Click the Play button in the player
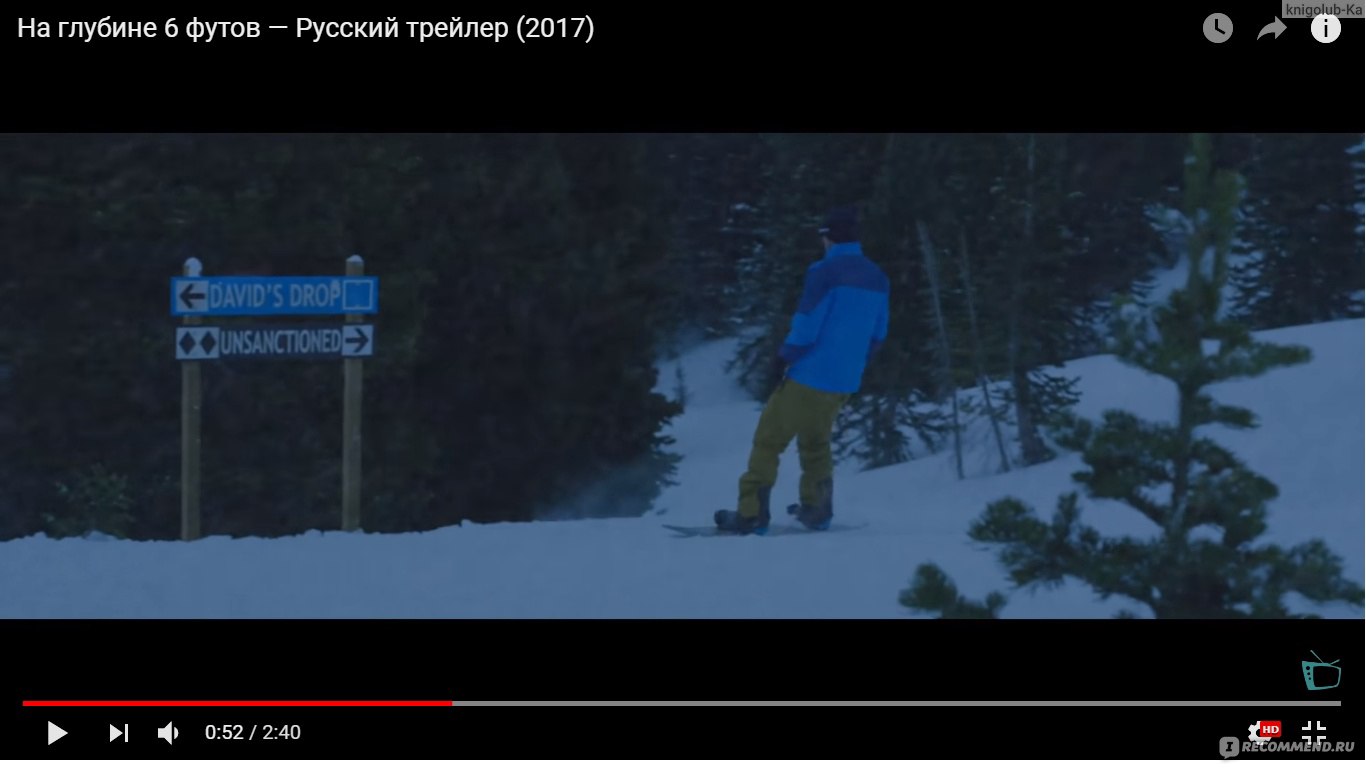The height and width of the screenshot is (768, 1366). tap(57, 733)
